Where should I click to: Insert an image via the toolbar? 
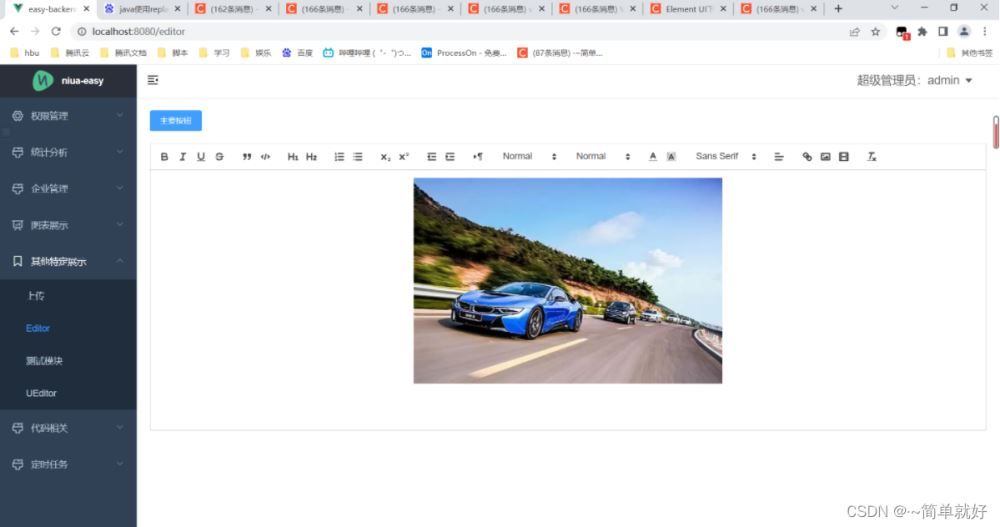(825, 157)
